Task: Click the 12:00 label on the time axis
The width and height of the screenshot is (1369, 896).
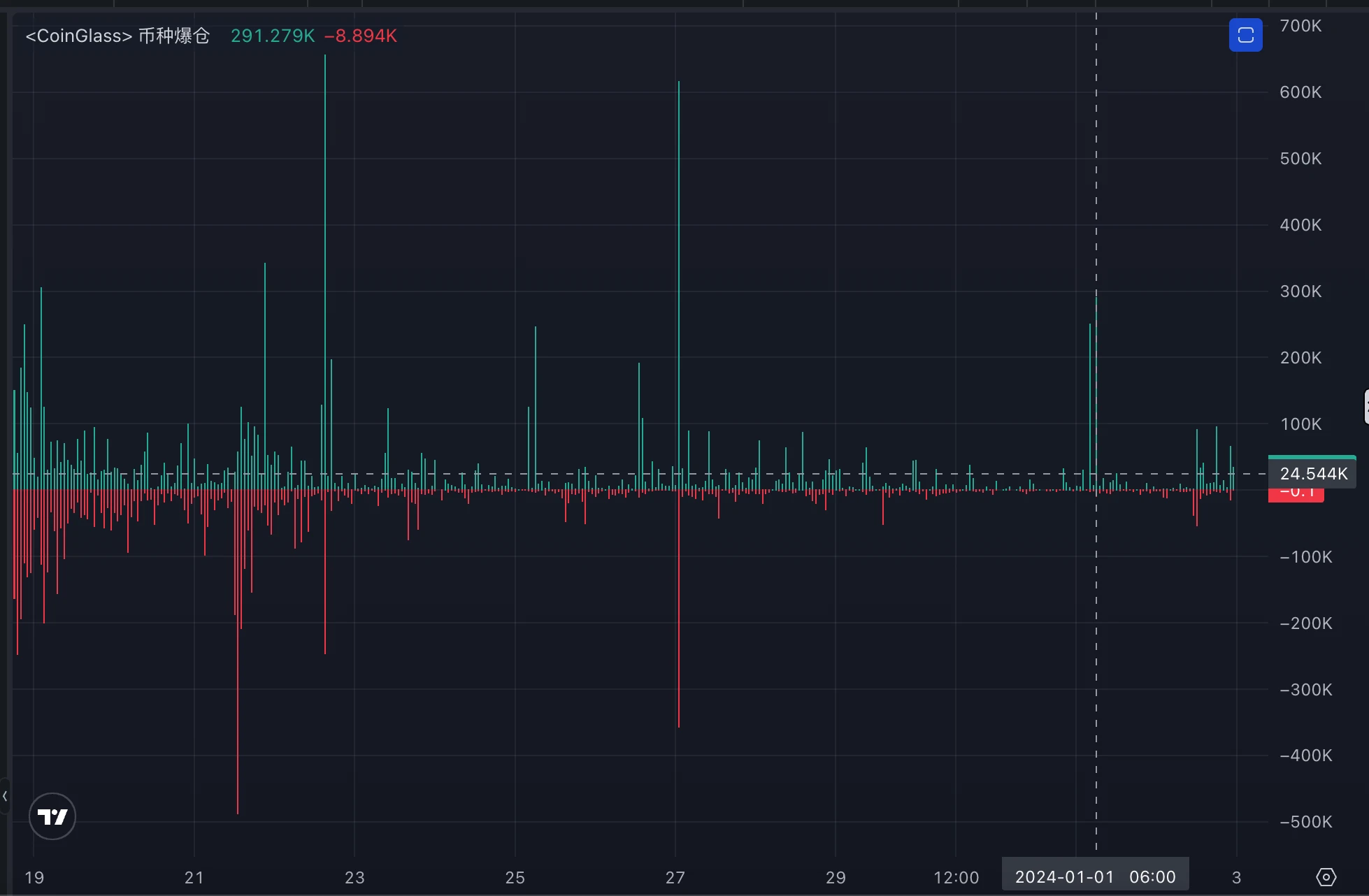Action: 958,876
